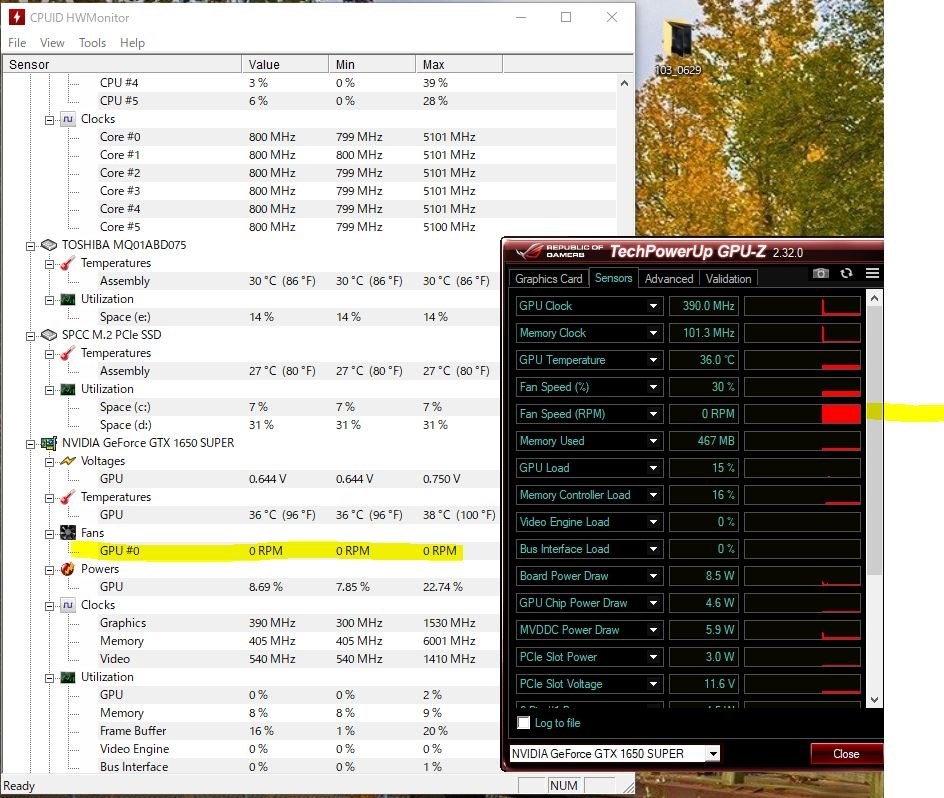Open the GPU Temperature sensor dropdown
The height and width of the screenshot is (798, 944).
click(x=653, y=360)
